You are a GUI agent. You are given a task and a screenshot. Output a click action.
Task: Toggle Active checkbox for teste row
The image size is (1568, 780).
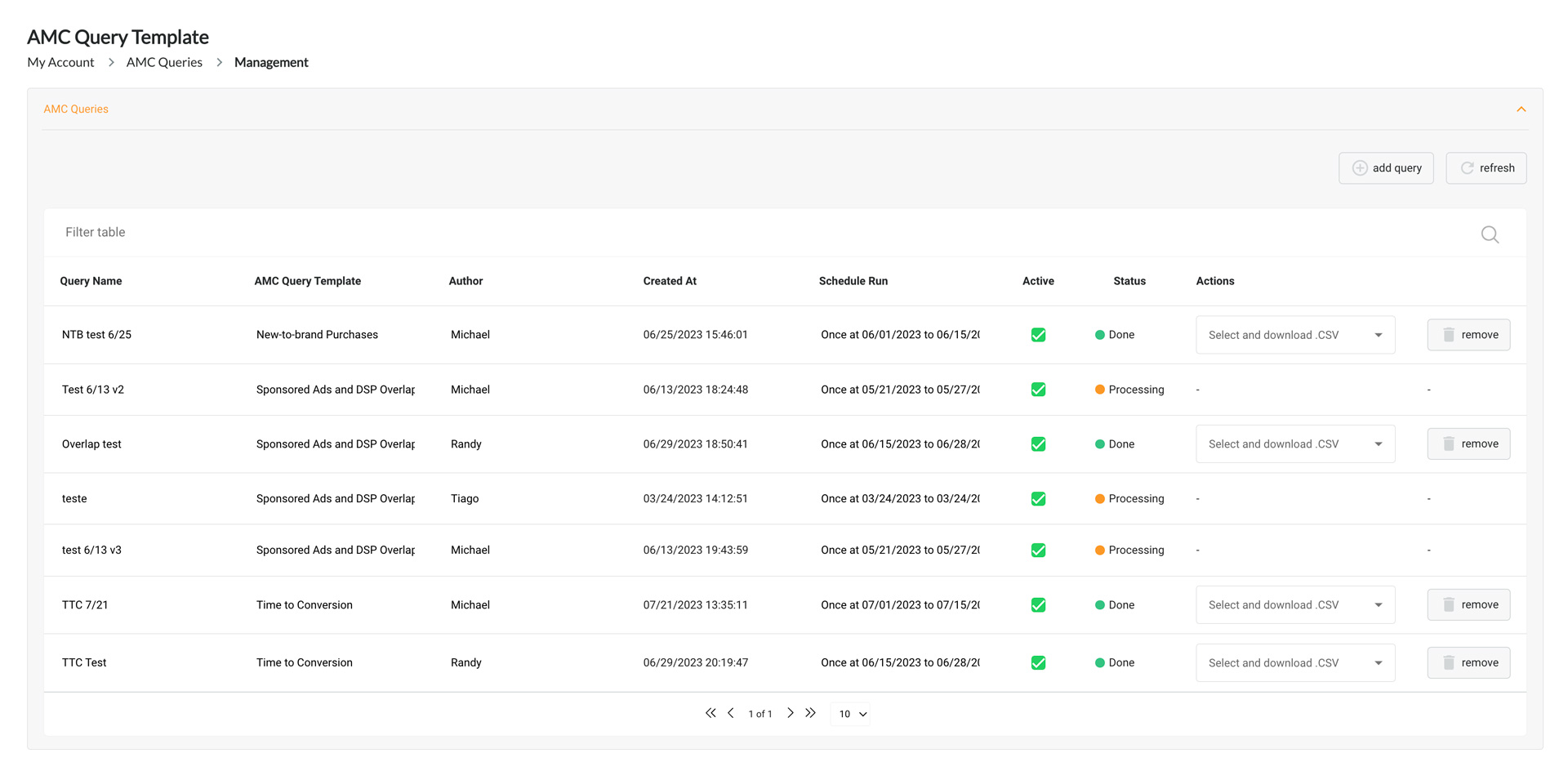[1038, 499]
